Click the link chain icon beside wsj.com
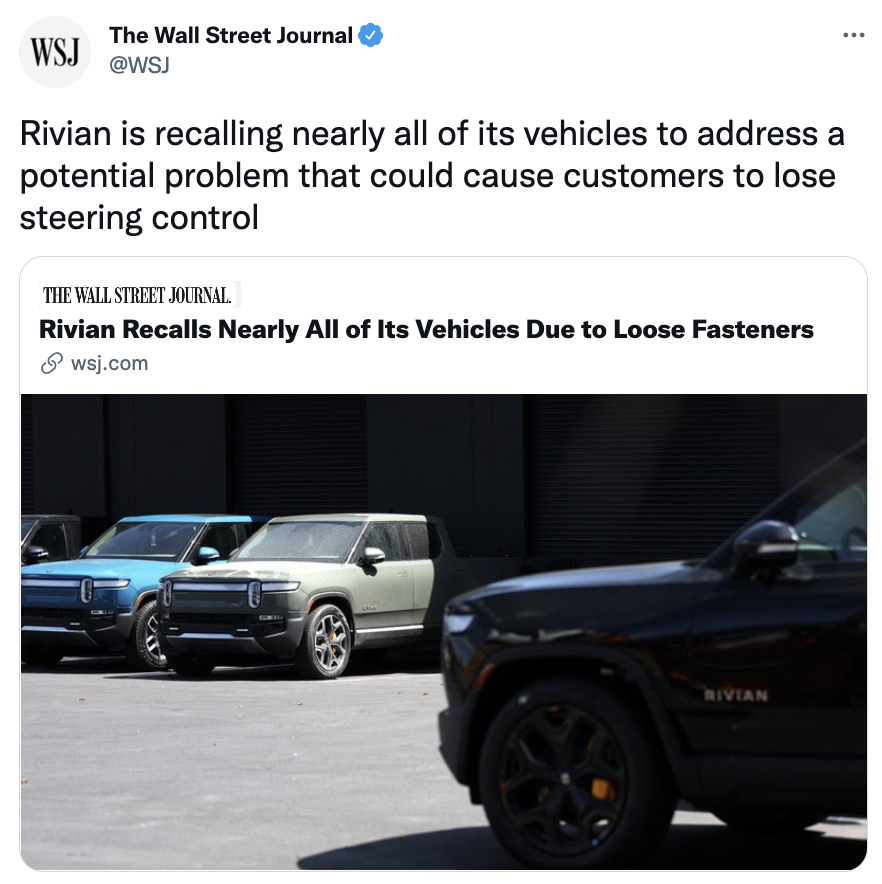 pyautogui.click(x=51, y=364)
